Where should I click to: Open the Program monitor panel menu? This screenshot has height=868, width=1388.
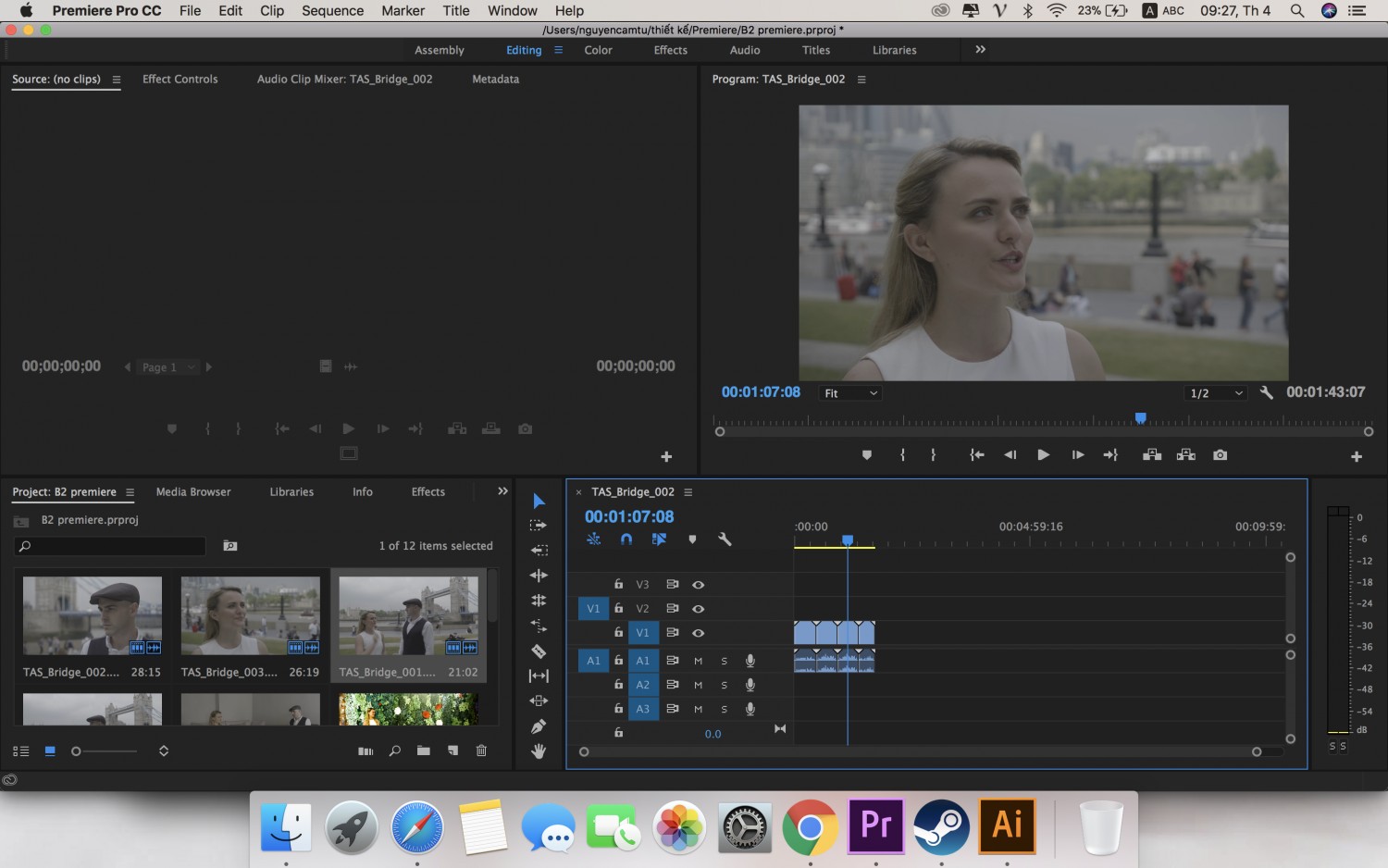point(861,80)
